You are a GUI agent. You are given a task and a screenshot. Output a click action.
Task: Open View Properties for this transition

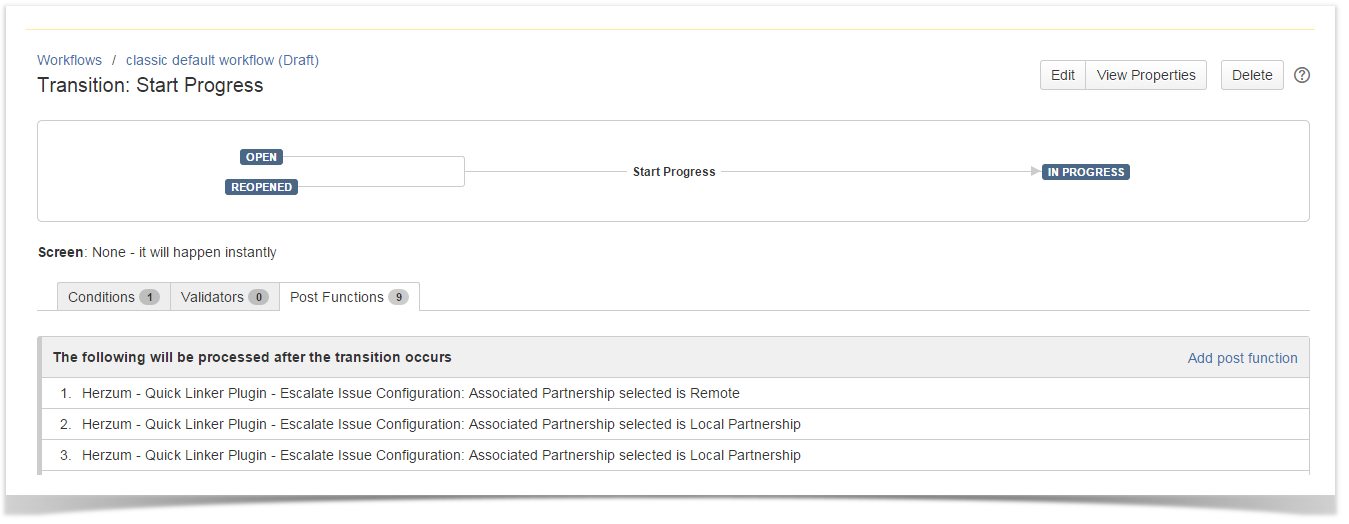point(1145,75)
